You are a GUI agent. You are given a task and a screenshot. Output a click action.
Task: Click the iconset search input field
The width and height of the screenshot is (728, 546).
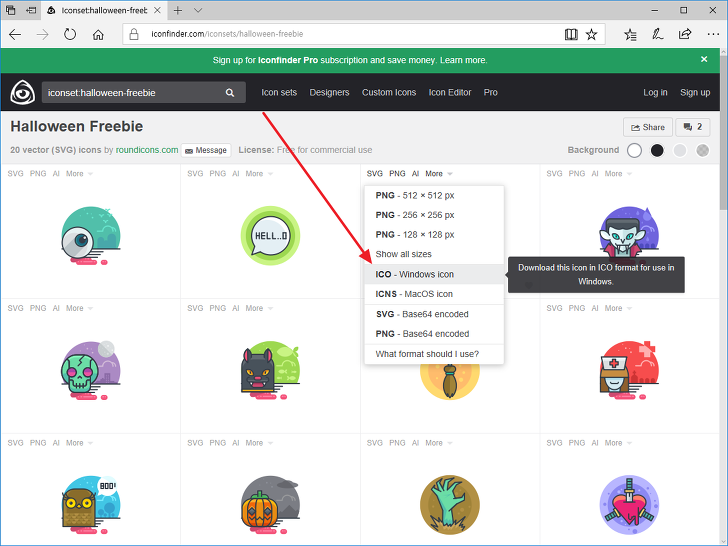132,92
